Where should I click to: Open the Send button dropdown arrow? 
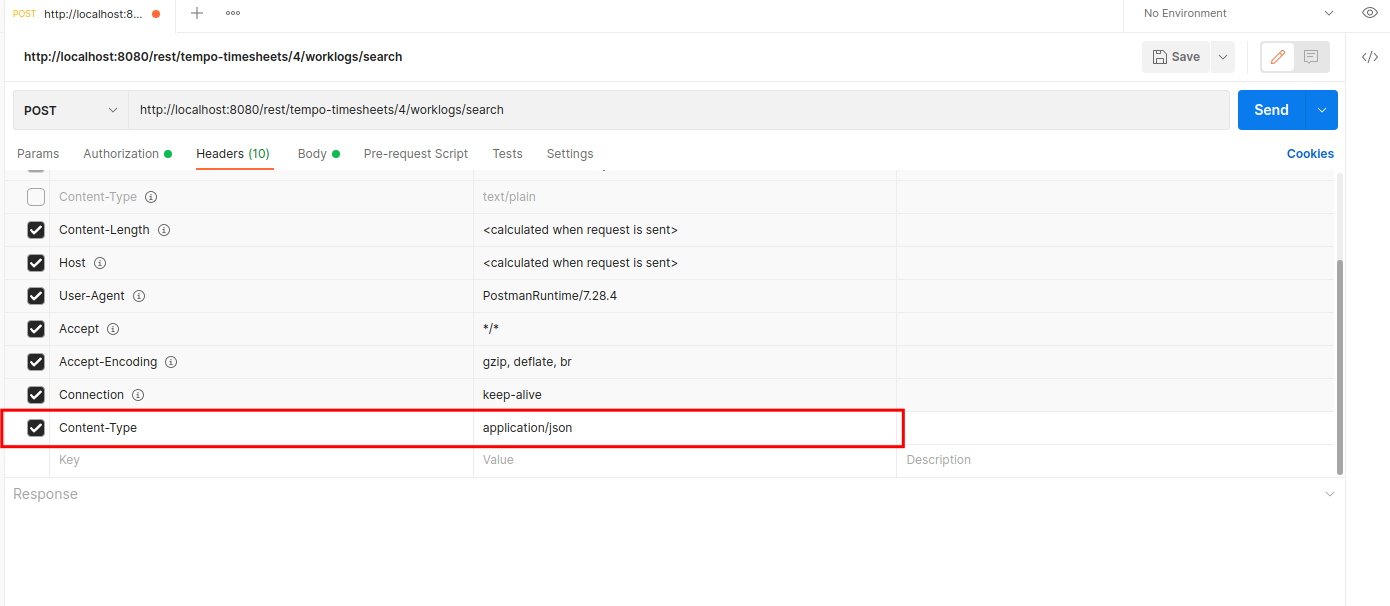(x=1322, y=109)
